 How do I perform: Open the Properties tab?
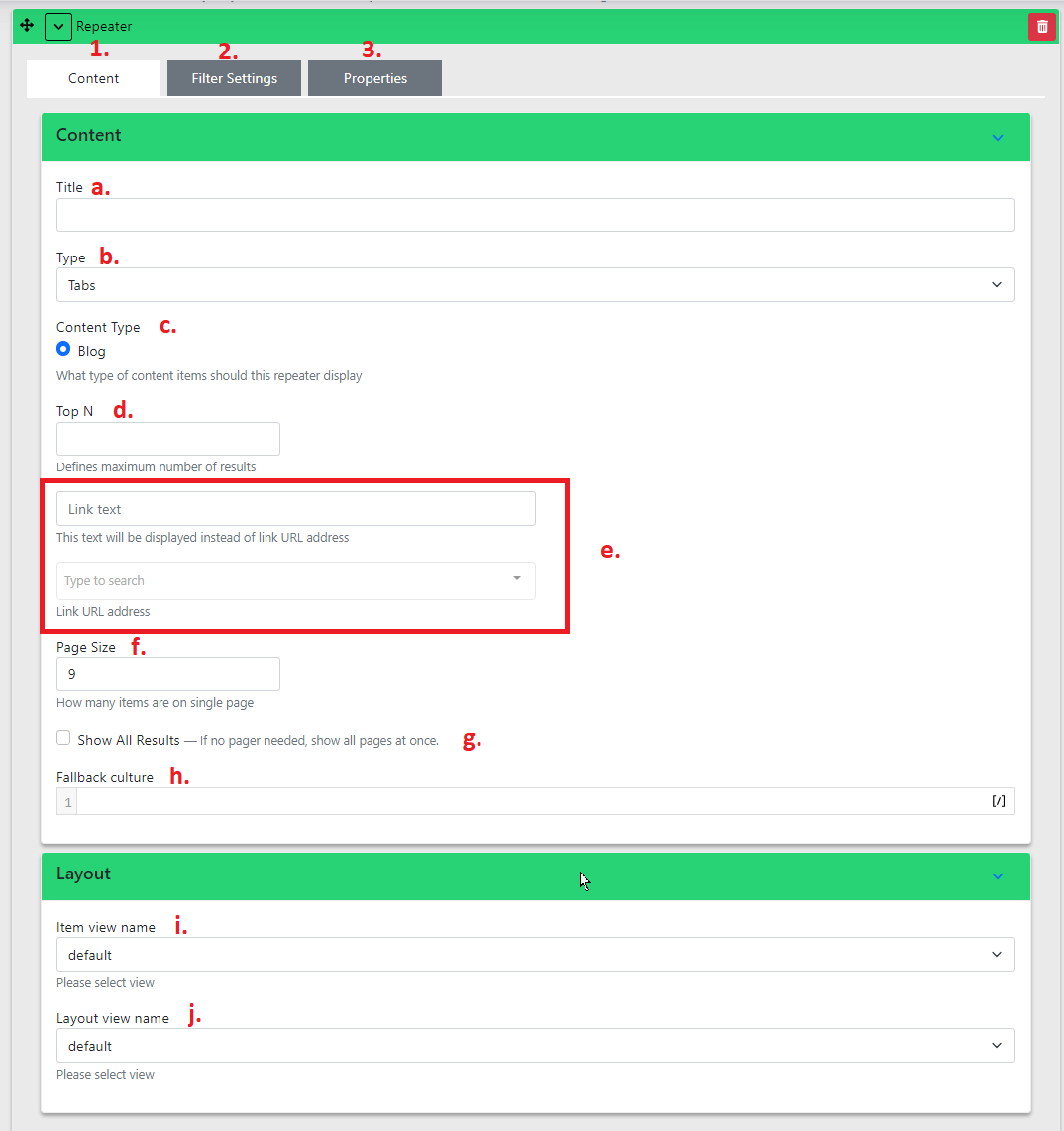point(374,78)
